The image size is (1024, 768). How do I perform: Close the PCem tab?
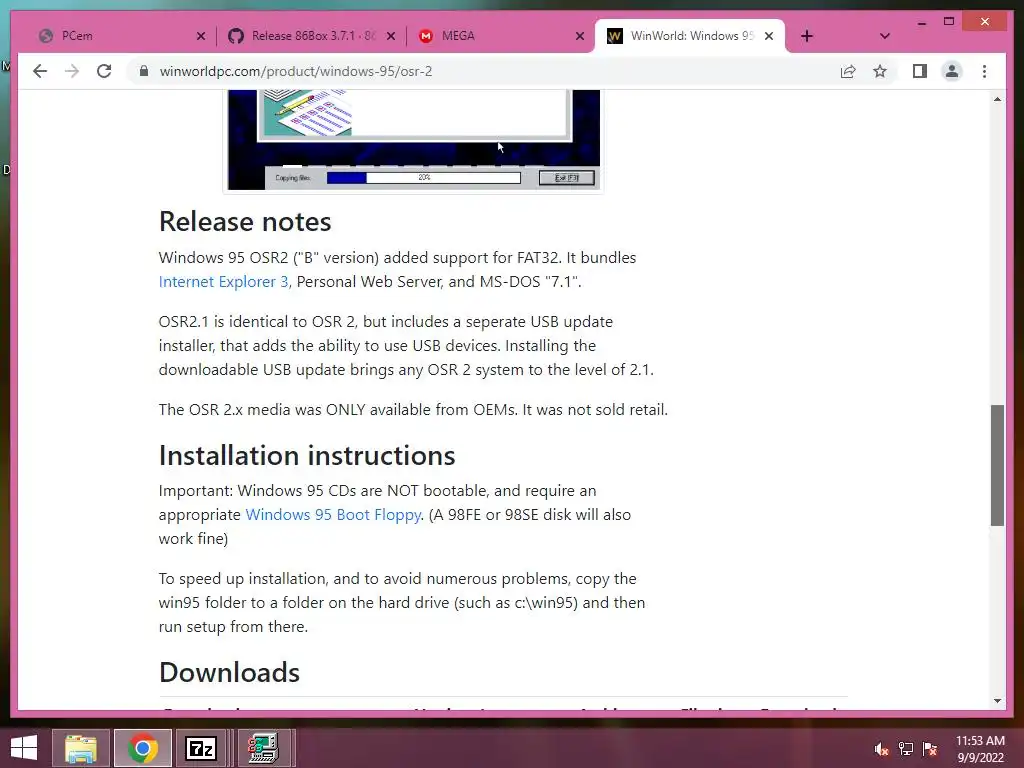click(x=201, y=36)
